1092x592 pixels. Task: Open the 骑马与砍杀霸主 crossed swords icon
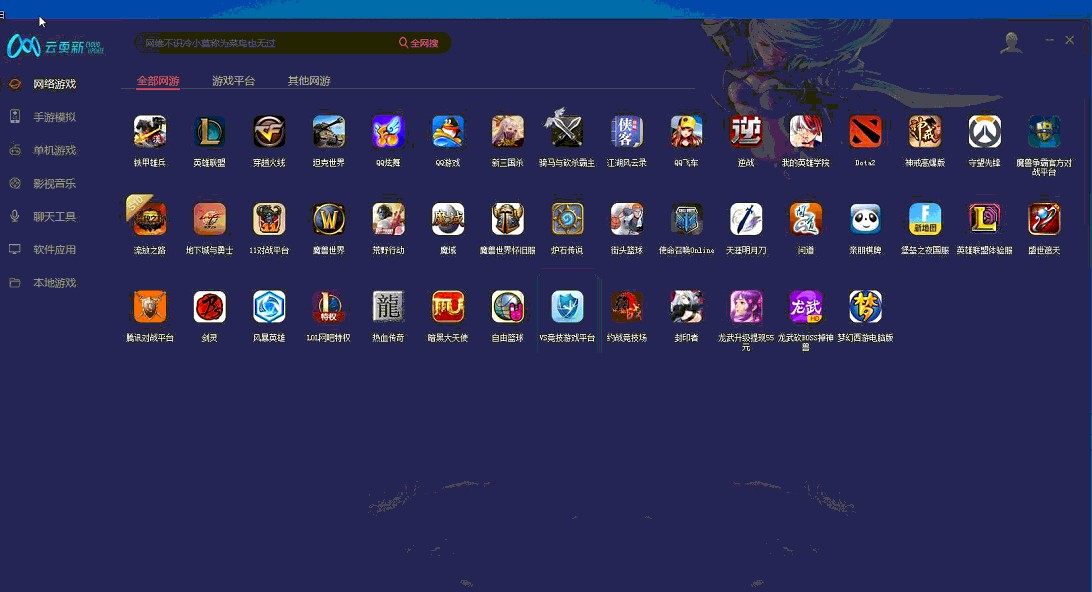coord(567,129)
